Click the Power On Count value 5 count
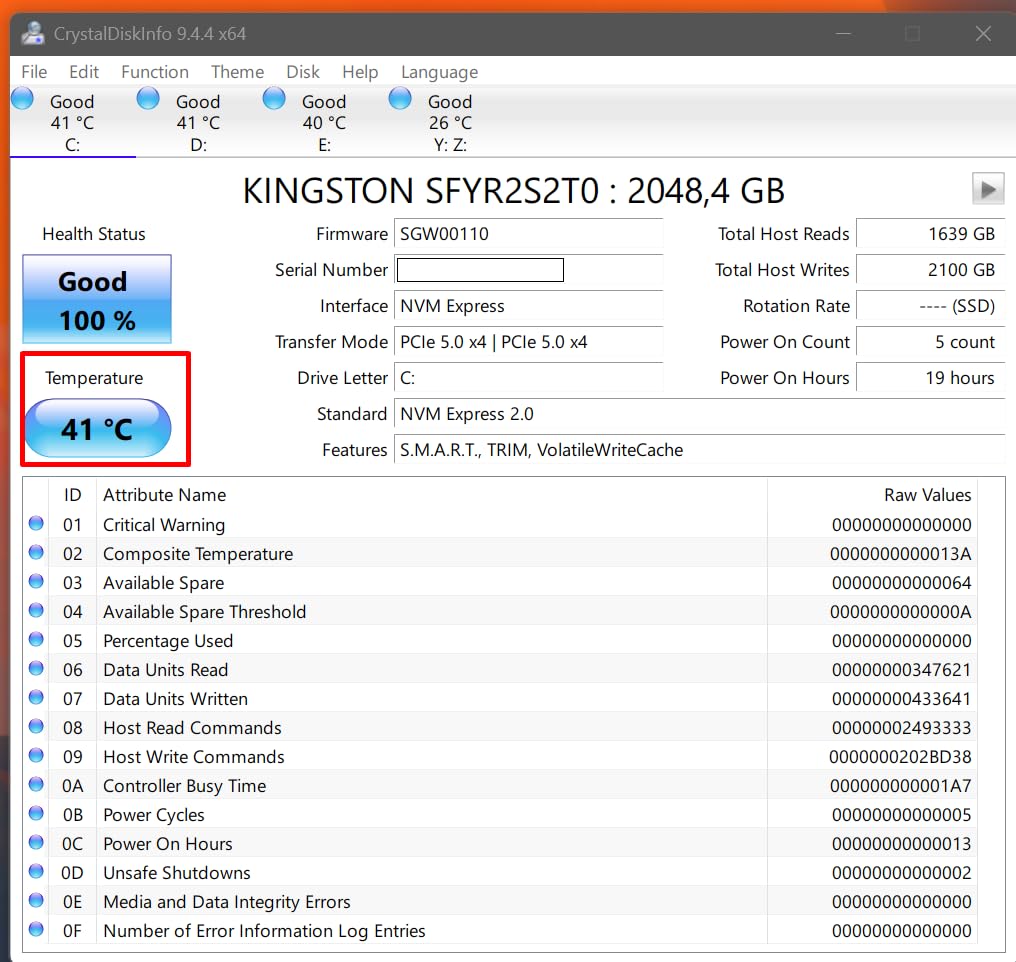Screen dimensions: 1016x962 click(930, 342)
